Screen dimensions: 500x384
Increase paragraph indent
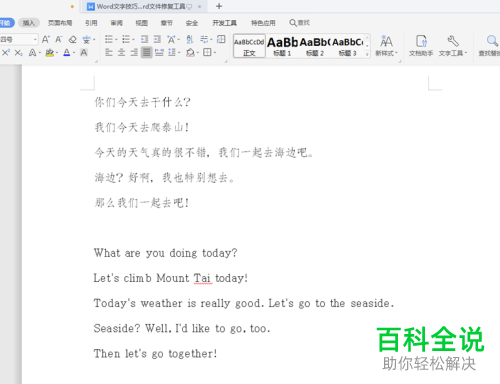[x=157, y=40]
